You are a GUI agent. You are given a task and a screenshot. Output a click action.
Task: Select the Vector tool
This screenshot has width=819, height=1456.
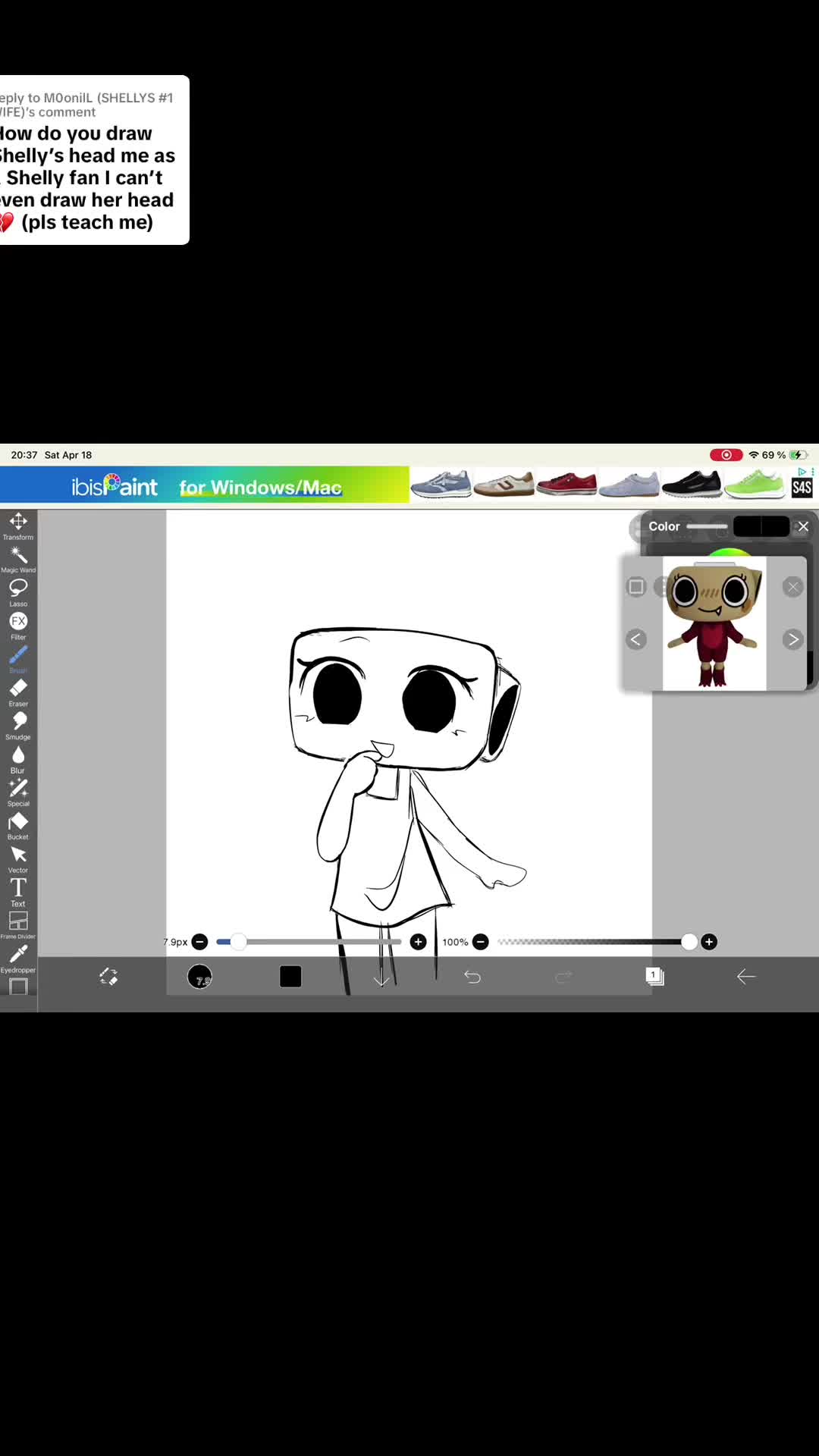[18, 859]
